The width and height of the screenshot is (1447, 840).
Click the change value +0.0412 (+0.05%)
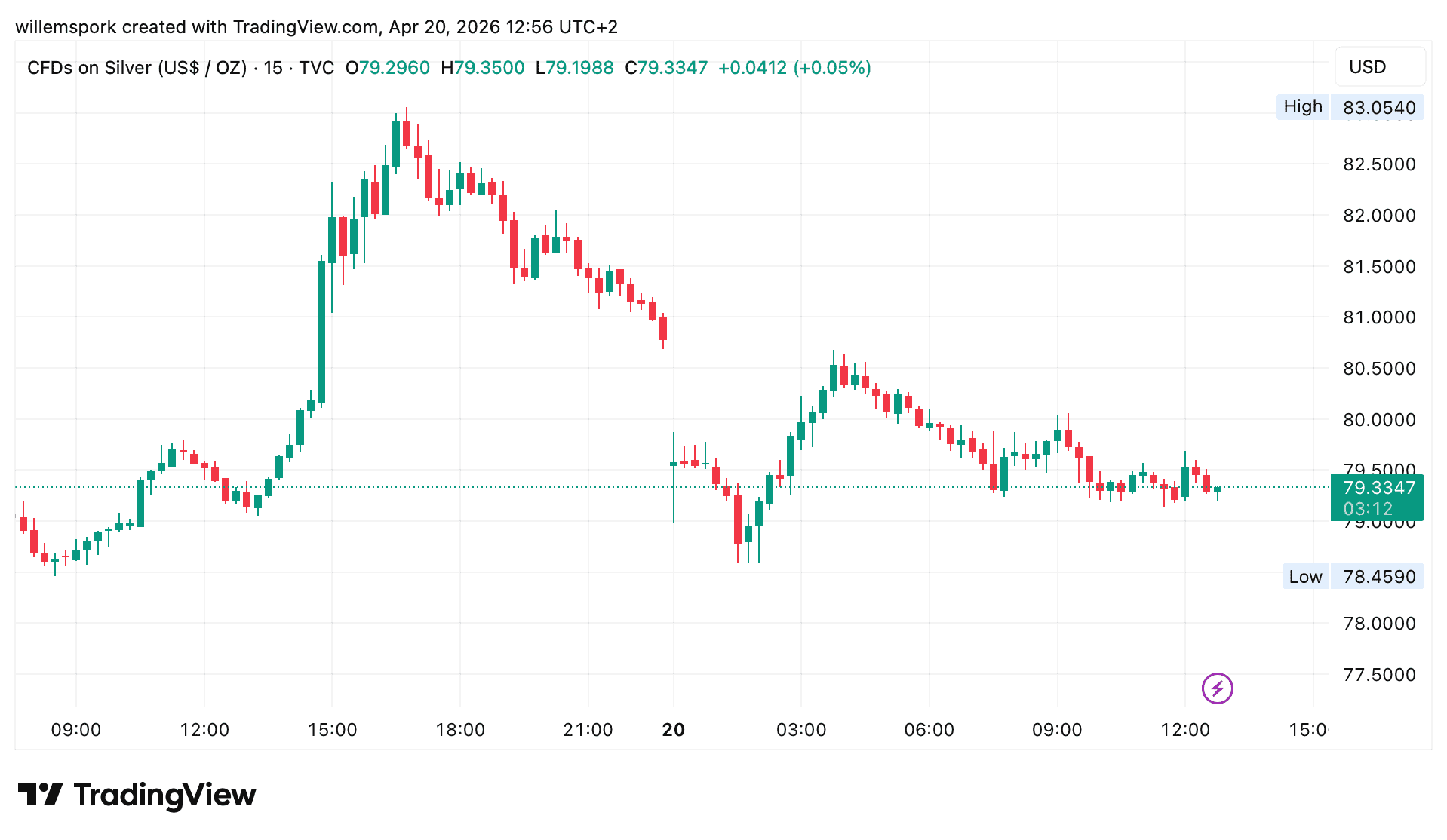[x=794, y=68]
